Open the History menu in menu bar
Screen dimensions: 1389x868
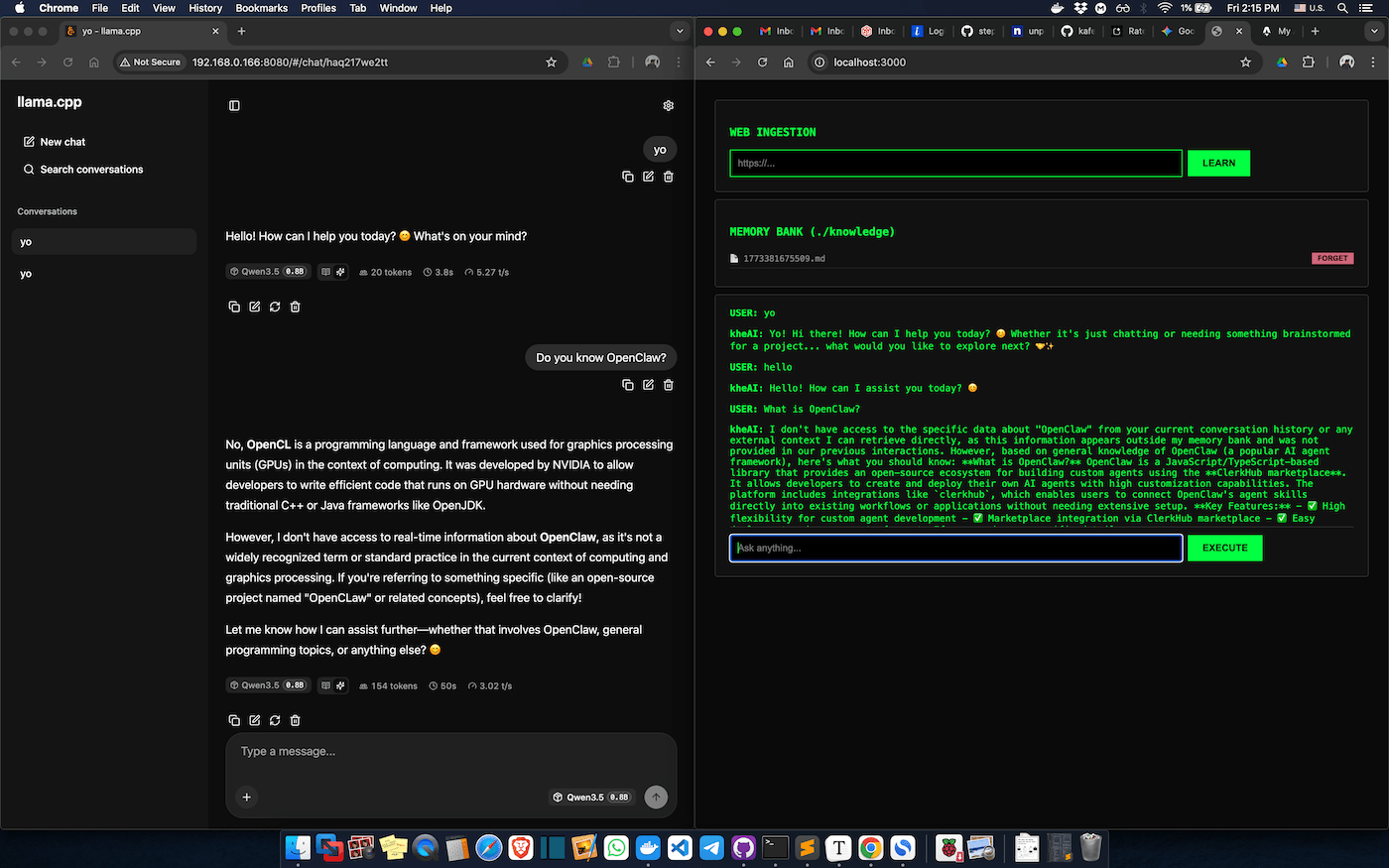pyautogui.click(x=205, y=8)
